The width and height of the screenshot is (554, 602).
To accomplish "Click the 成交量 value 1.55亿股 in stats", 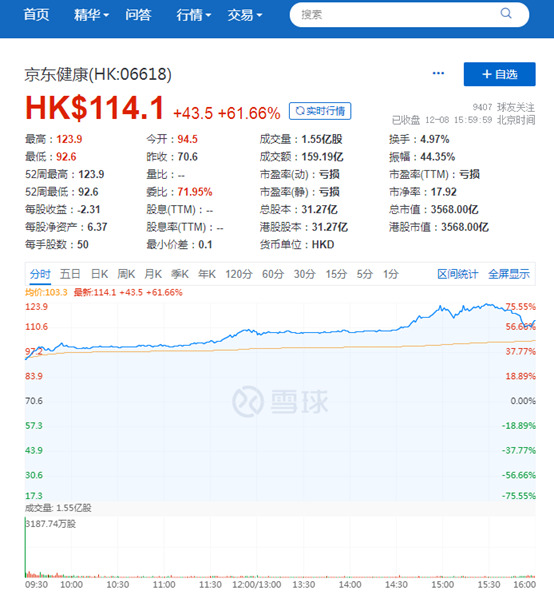I will tap(322, 139).
